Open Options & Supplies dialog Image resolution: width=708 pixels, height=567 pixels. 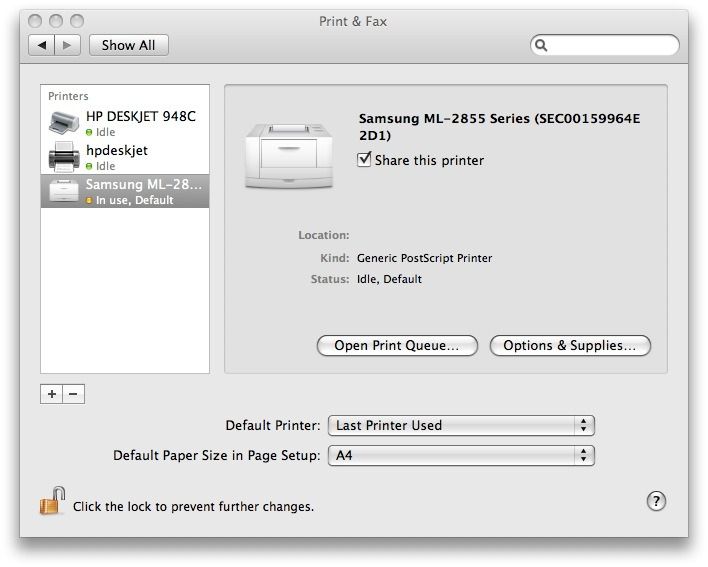pos(570,345)
